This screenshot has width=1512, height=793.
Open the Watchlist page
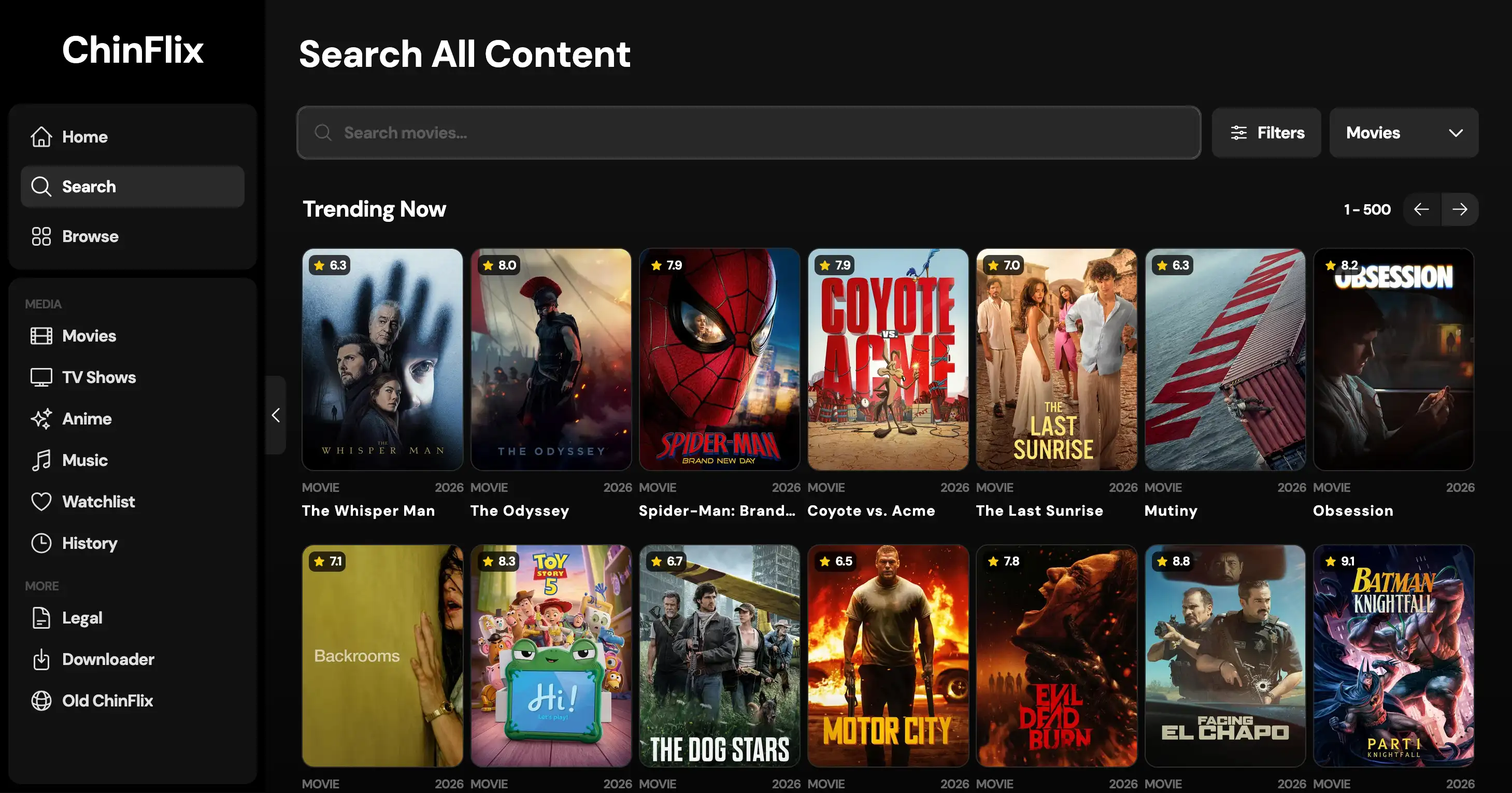coord(133,502)
